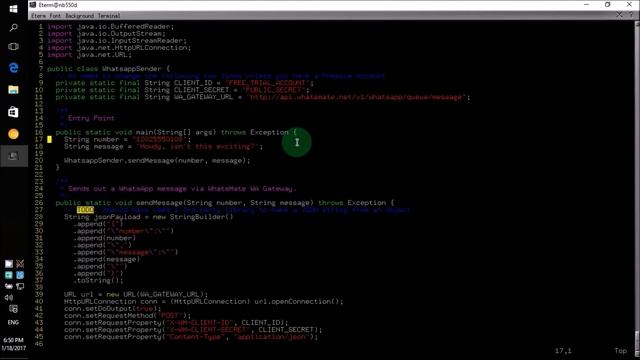Click 'conn.setRequestMethod' on line 42
640x360 pixels.
[x=109, y=316]
